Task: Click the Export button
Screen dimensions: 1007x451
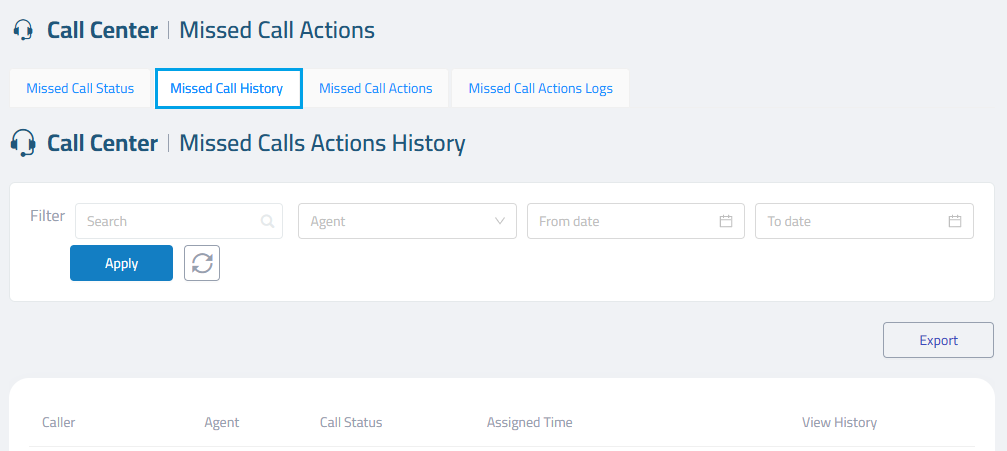Action: coord(938,340)
